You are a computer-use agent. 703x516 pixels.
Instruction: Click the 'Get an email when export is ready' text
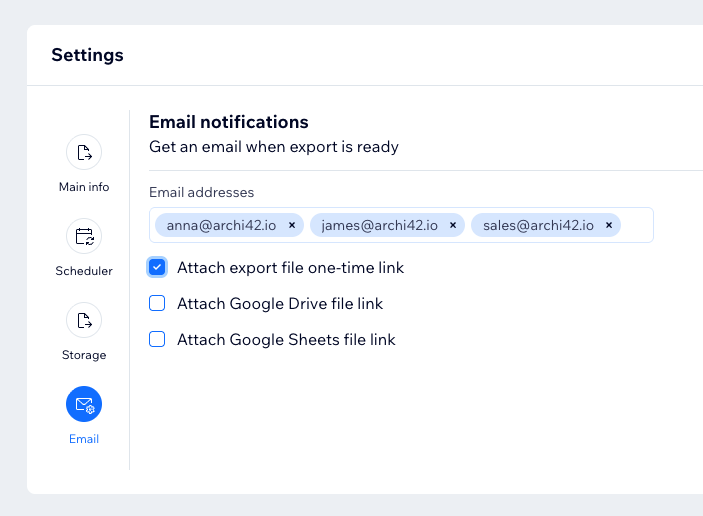tap(274, 147)
